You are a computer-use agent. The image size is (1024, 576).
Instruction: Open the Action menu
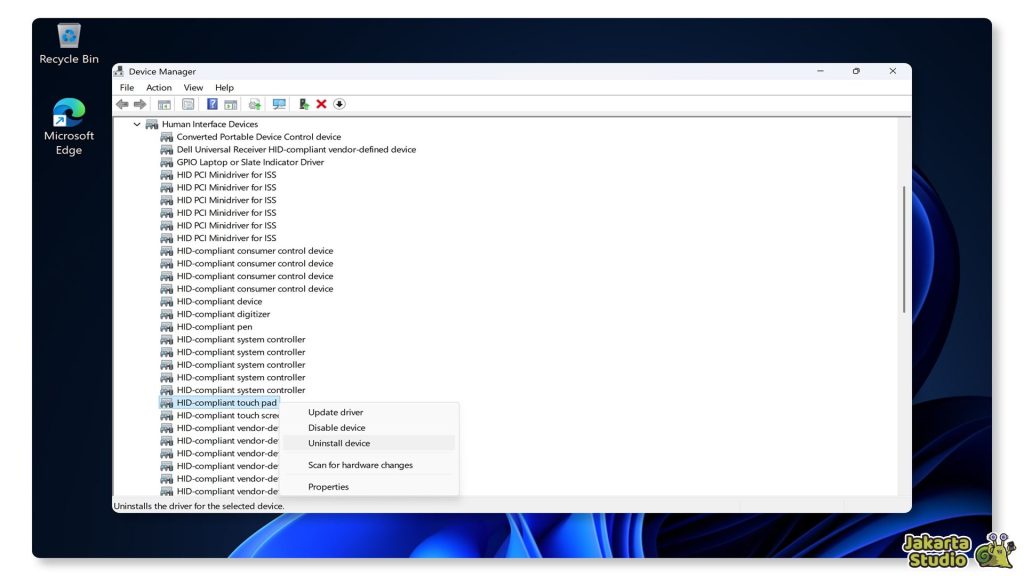tap(158, 87)
